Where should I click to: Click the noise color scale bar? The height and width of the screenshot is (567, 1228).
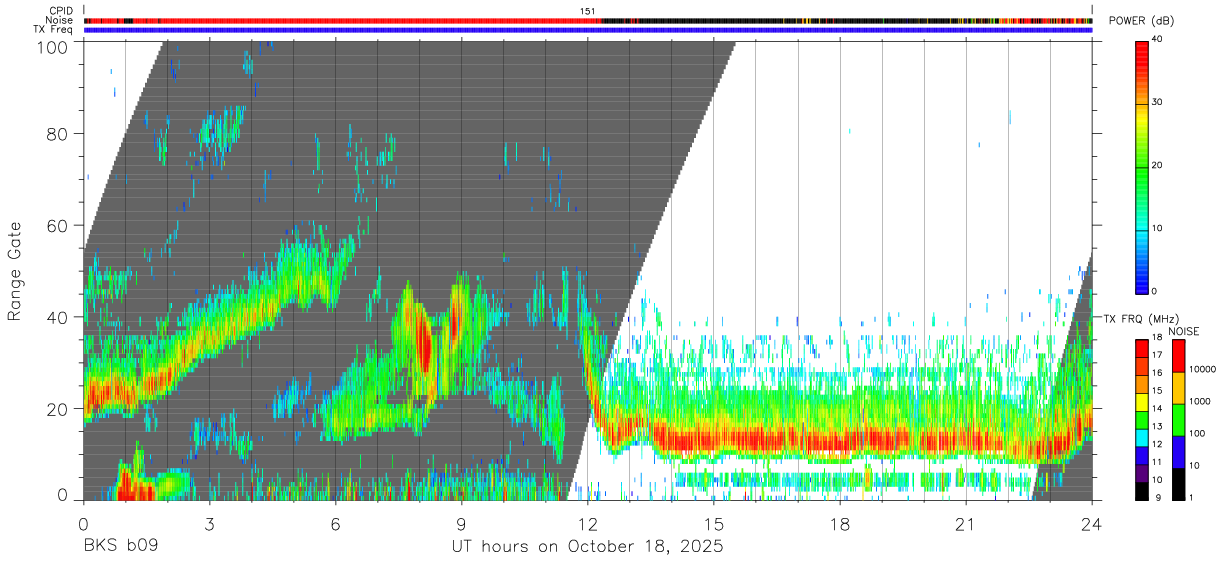pos(1177,420)
